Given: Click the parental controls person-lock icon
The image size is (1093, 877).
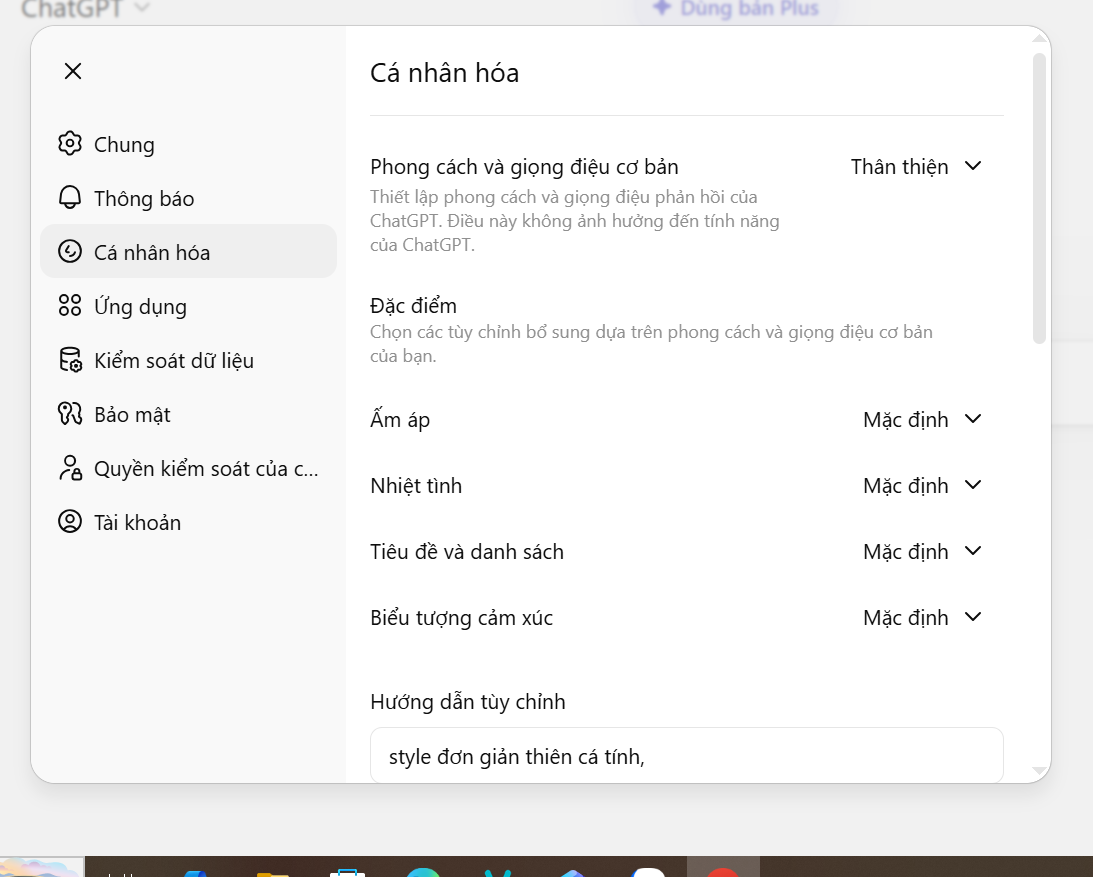Looking at the screenshot, I should point(69,468).
